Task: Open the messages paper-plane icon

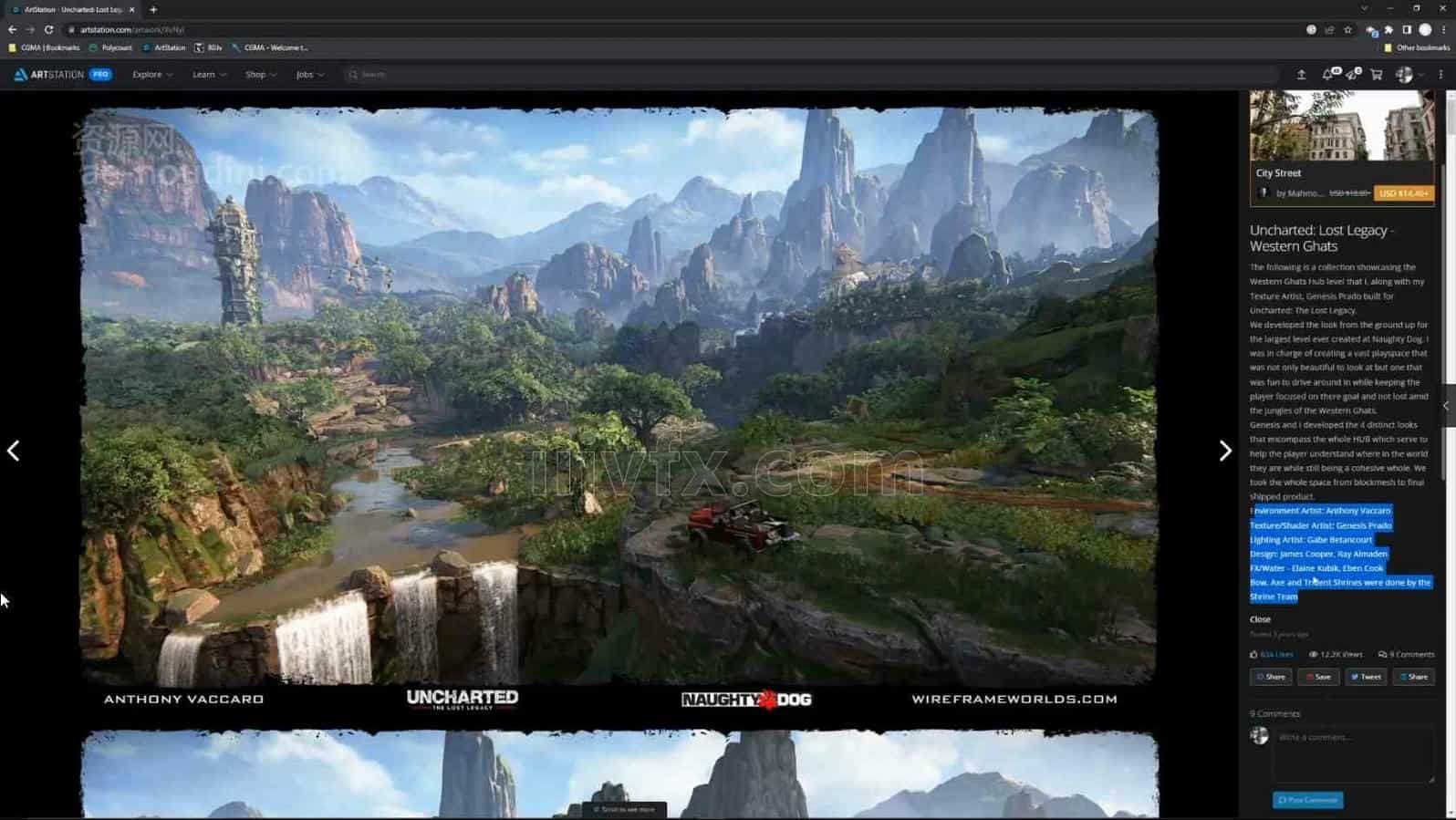Action: tap(1352, 75)
